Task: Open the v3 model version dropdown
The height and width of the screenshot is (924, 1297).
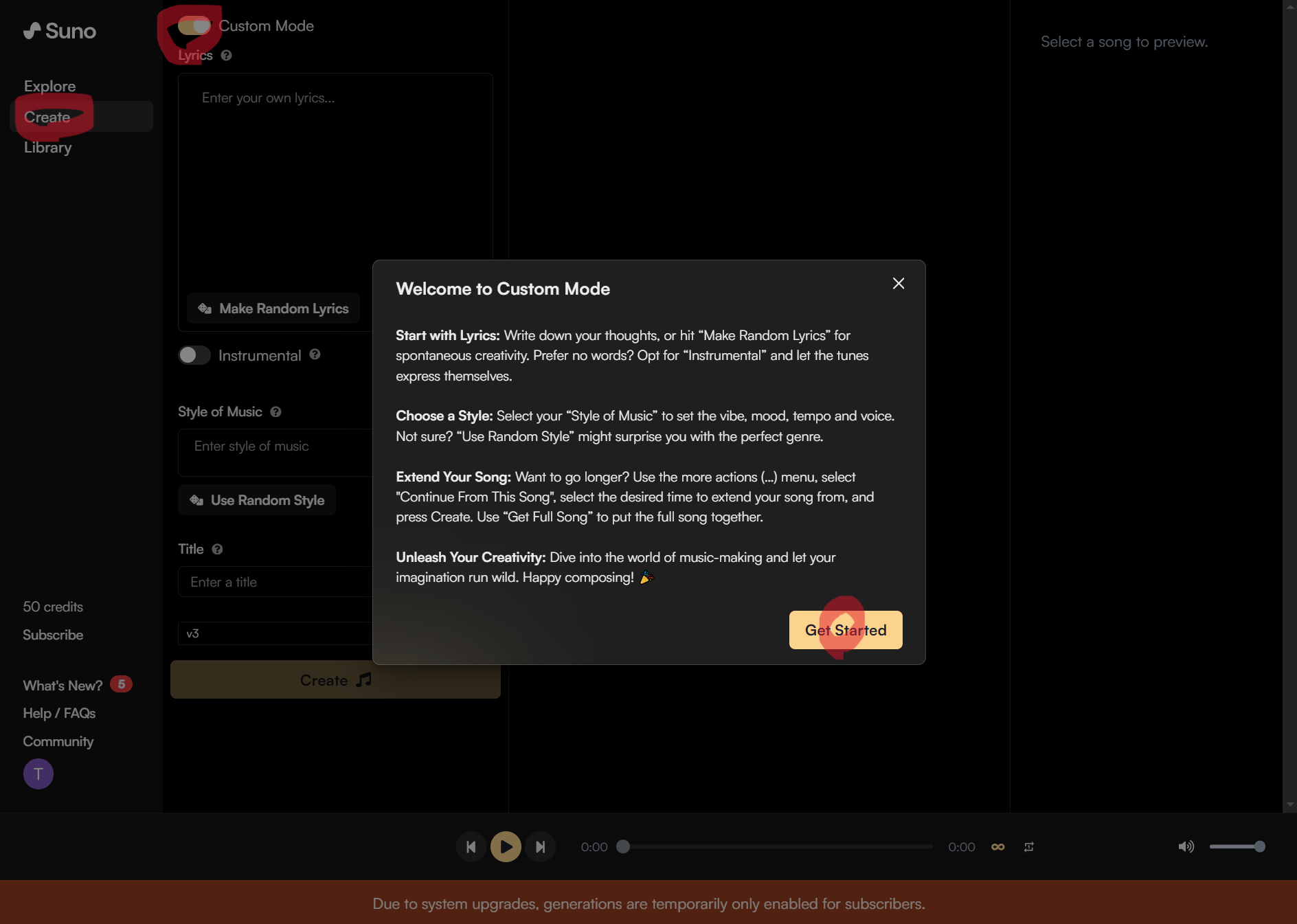Action: (x=275, y=633)
